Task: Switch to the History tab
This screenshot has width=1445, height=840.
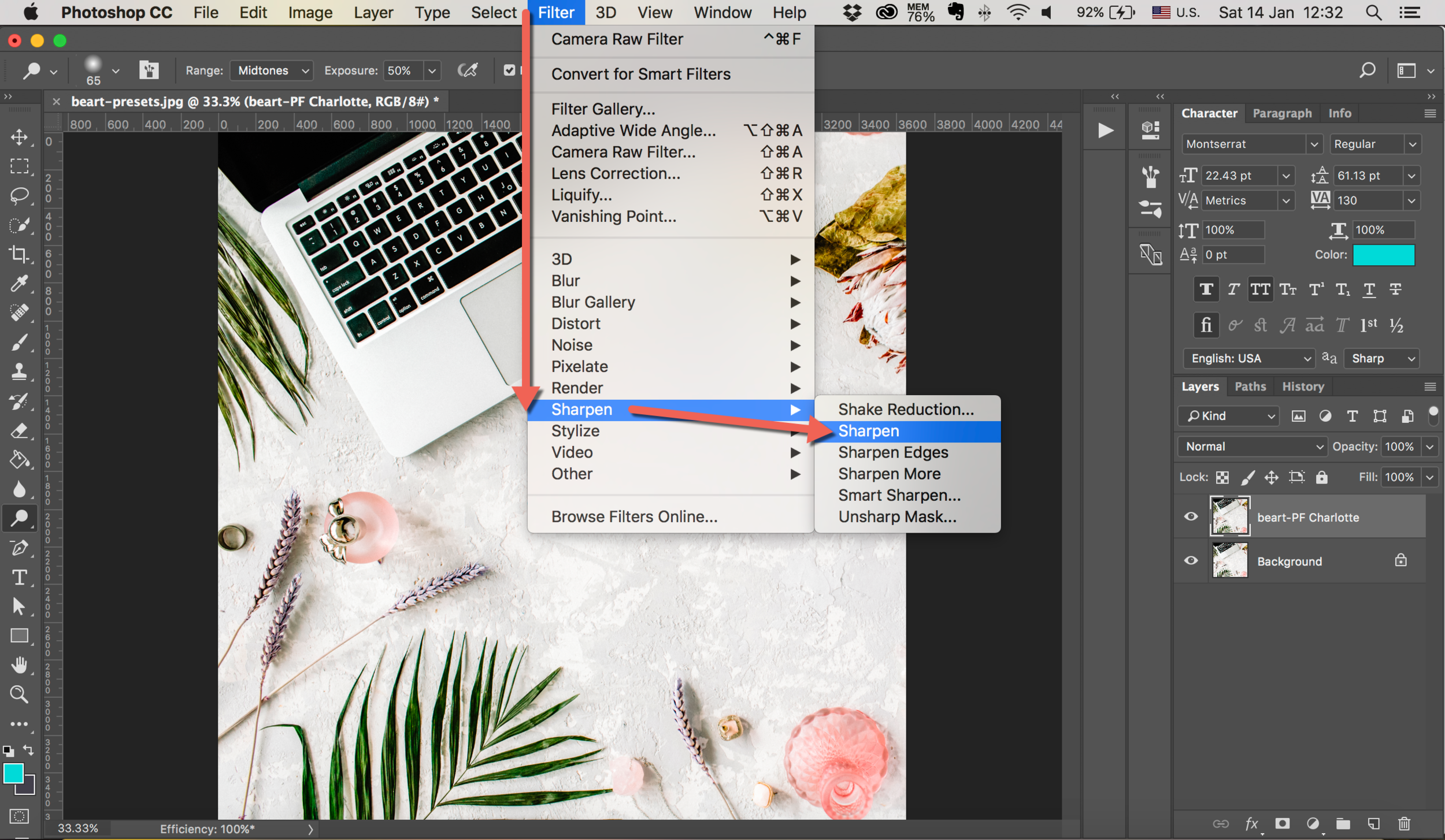Action: coord(1303,386)
